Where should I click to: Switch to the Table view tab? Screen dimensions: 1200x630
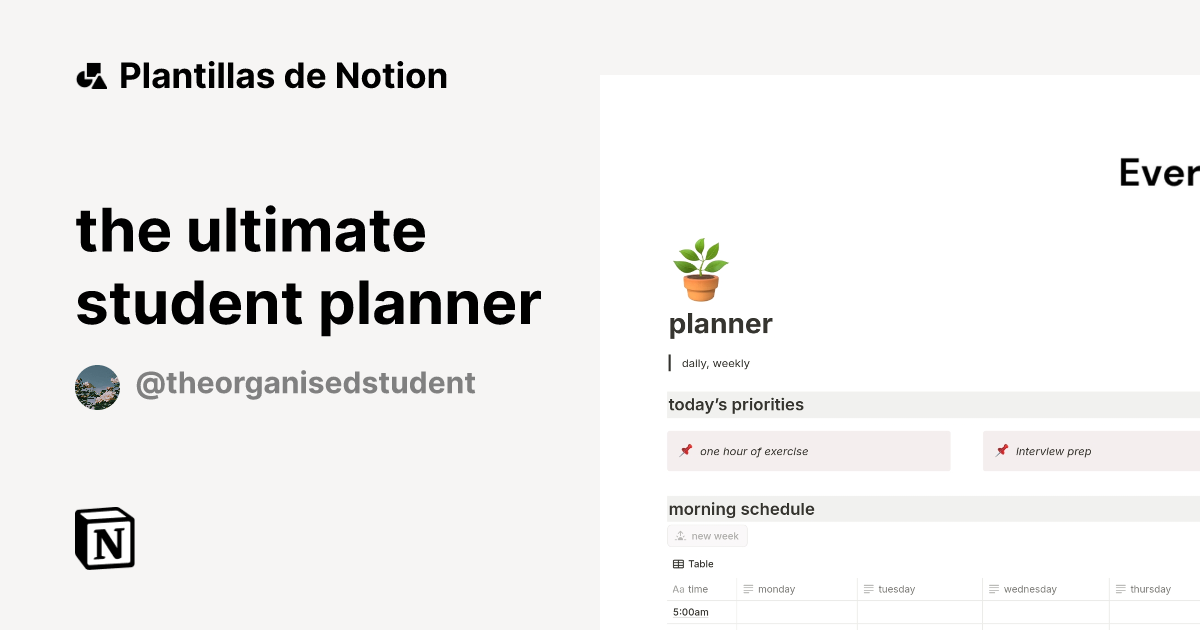click(x=692, y=563)
